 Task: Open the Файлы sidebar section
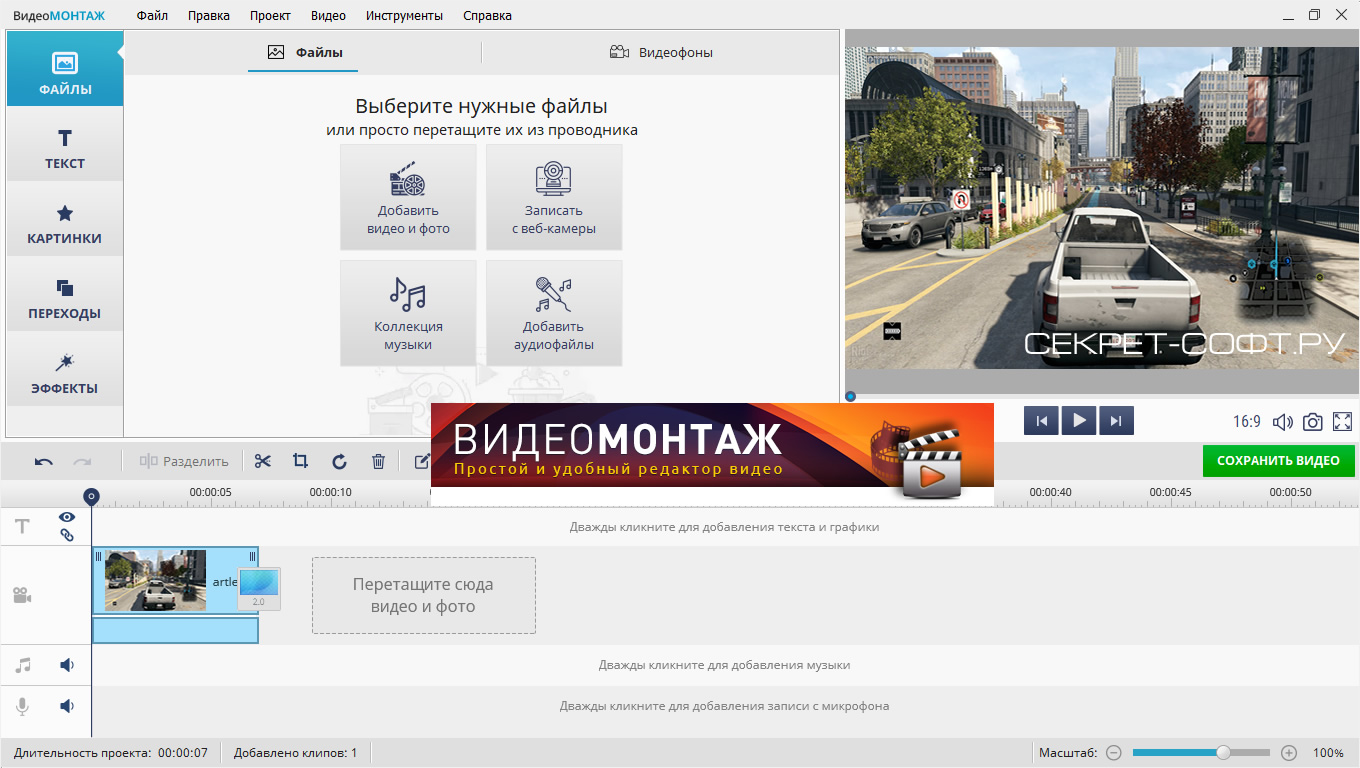pos(65,69)
